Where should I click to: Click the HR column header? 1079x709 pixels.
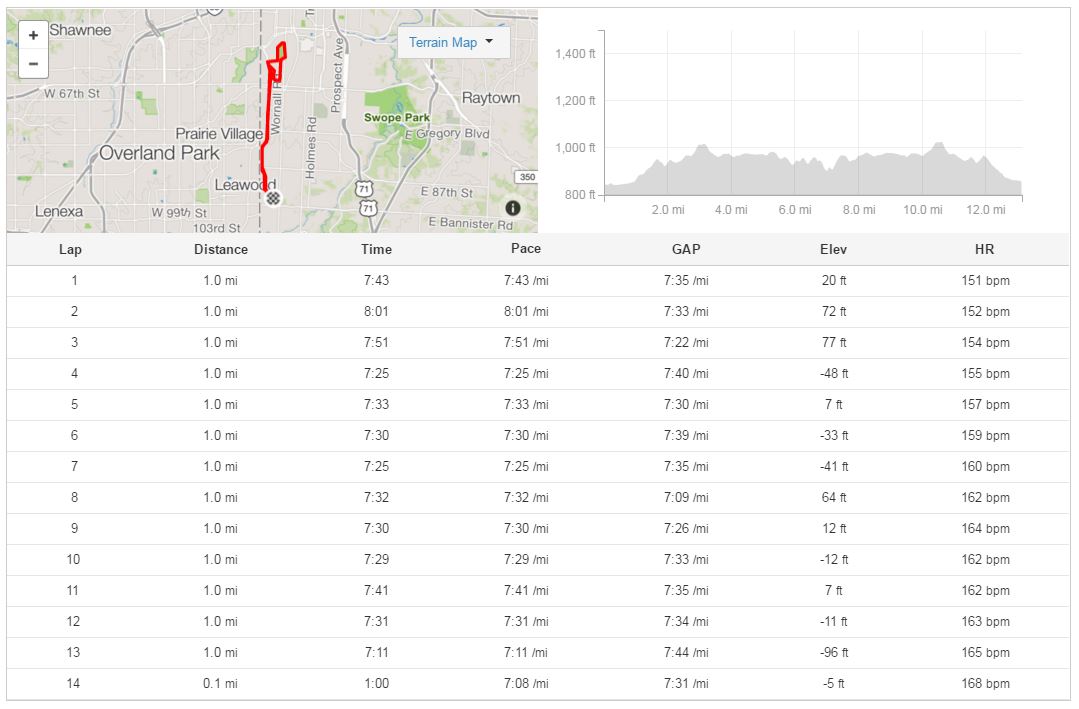pos(984,249)
